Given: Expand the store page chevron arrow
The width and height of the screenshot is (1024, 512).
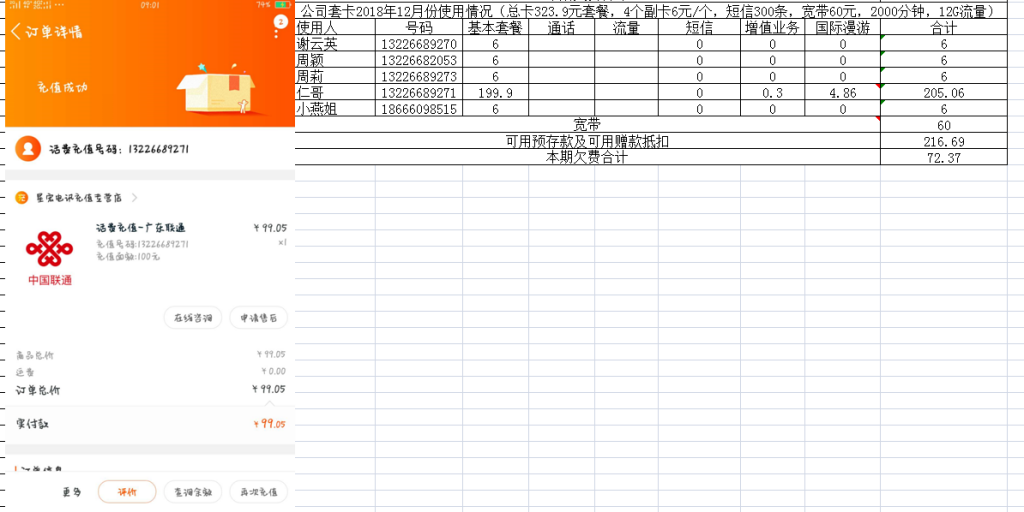Looking at the screenshot, I should (135, 198).
